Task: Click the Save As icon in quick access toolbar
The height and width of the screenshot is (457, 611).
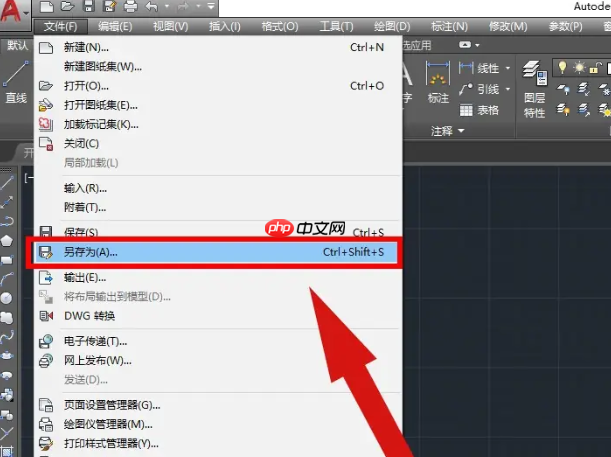Action: (x=110, y=7)
